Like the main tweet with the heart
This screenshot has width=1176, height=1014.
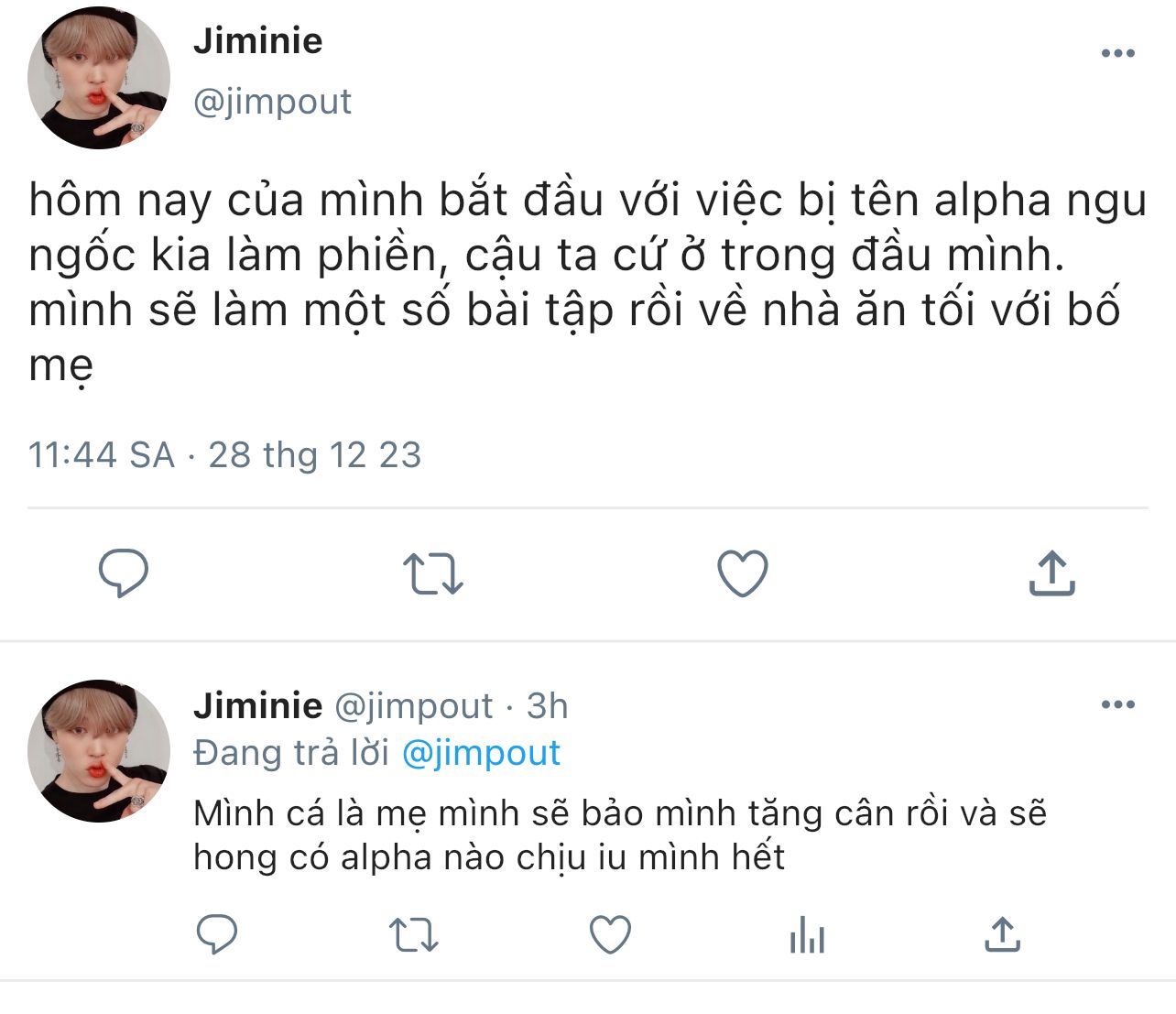coord(742,573)
